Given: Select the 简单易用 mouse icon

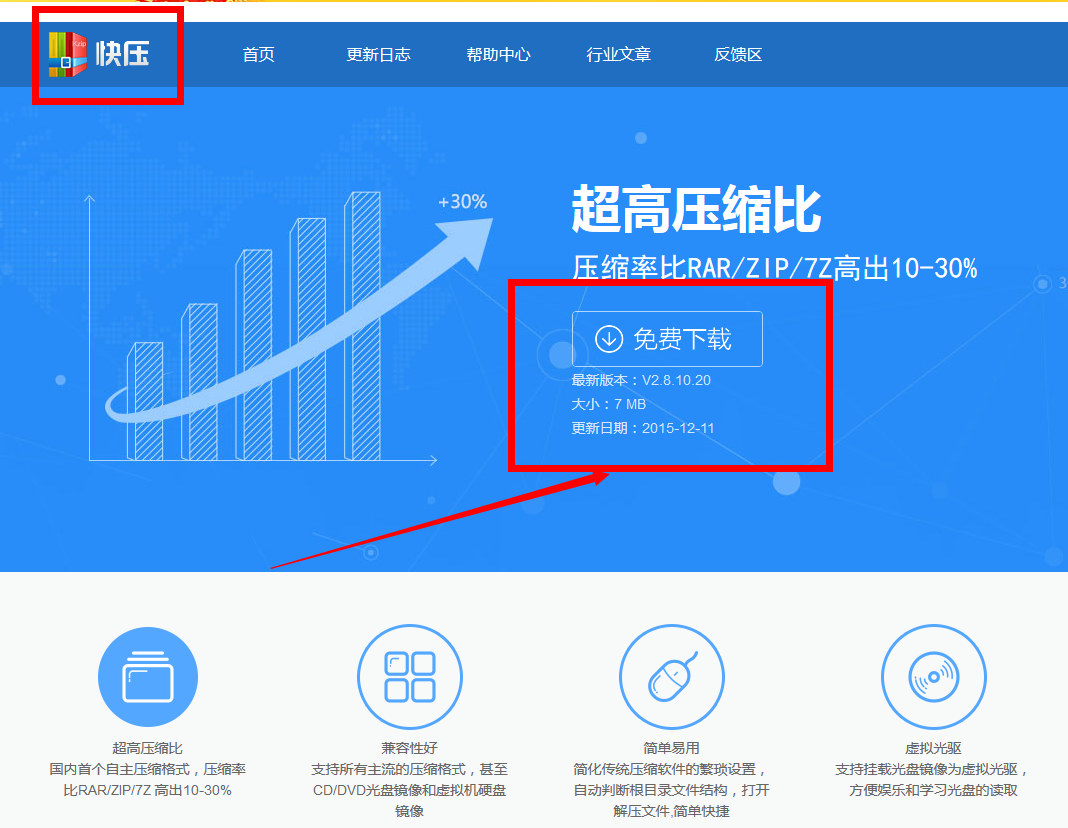Looking at the screenshot, I should point(672,677).
